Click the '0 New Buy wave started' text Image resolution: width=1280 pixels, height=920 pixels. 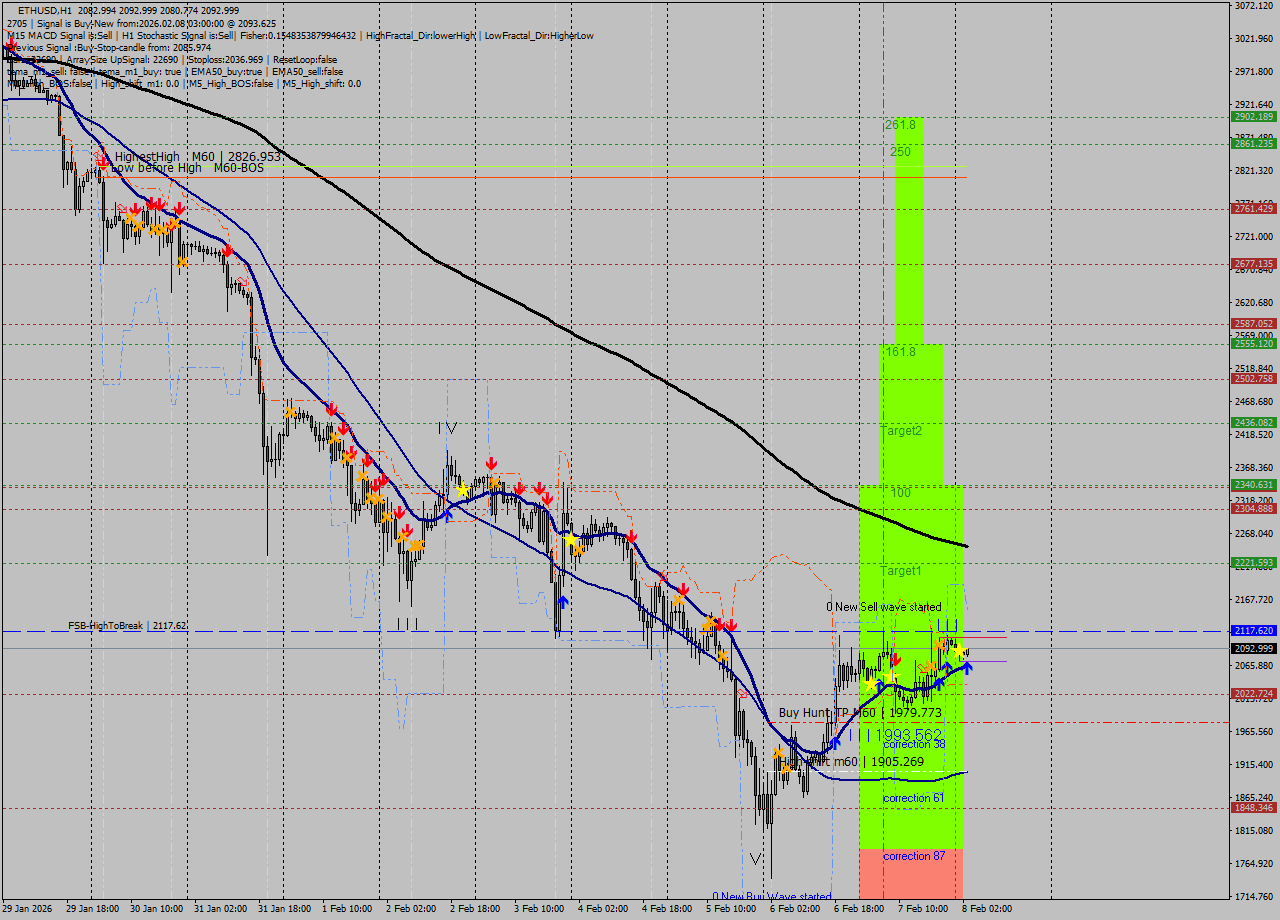[x=772, y=893]
